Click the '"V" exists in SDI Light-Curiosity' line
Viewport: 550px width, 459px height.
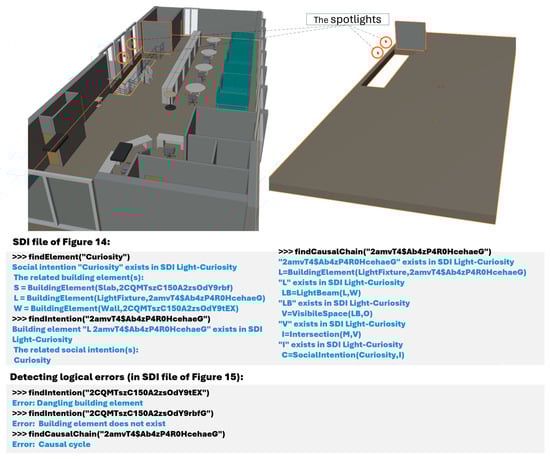(342, 324)
